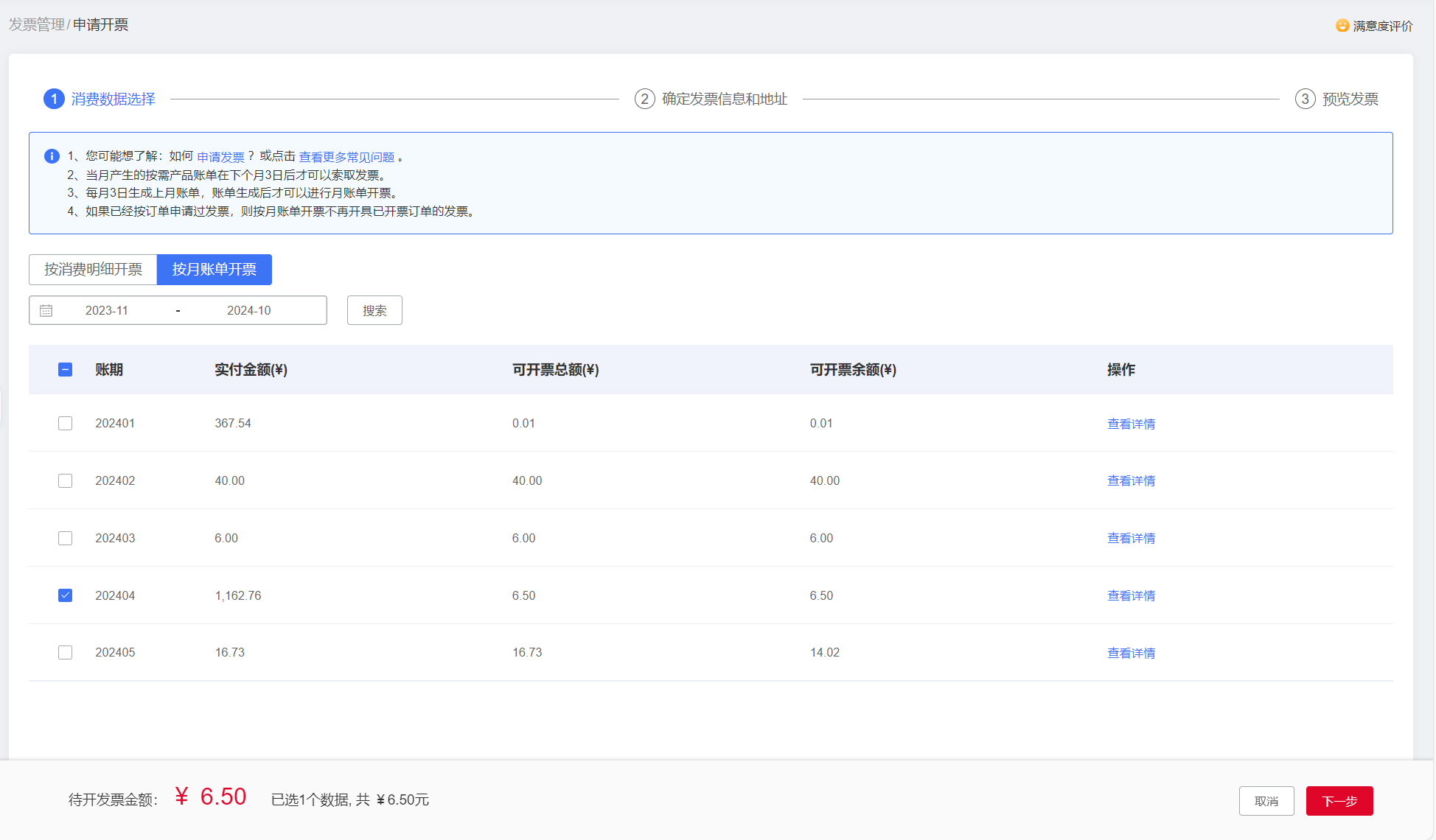Open 查看更多常见问题 link

coord(346,157)
